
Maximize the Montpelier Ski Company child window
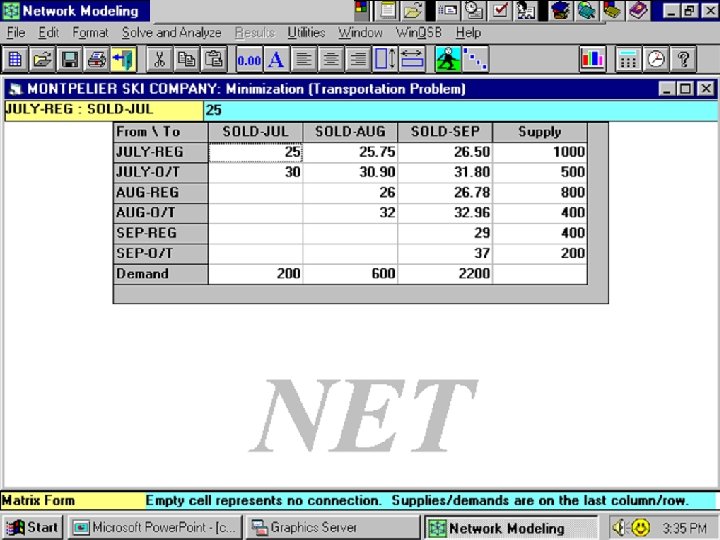686,89
